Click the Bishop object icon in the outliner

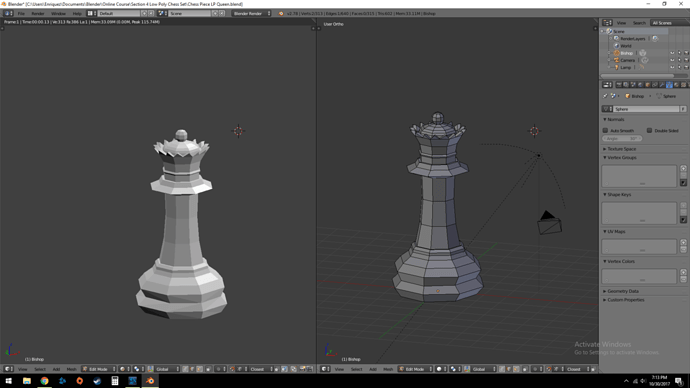[617, 53]
